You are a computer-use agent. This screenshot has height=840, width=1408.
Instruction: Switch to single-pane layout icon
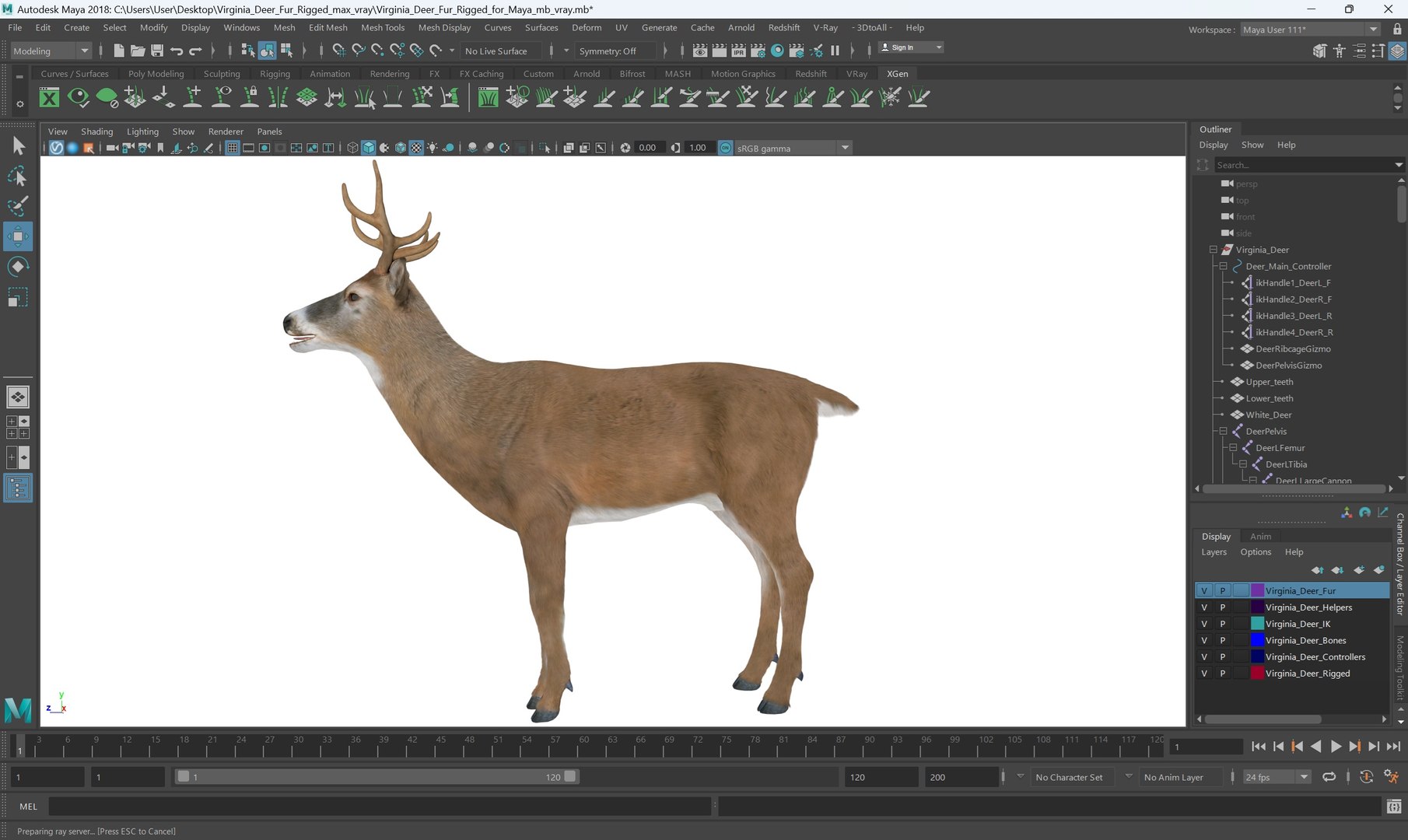pos(18,397)
